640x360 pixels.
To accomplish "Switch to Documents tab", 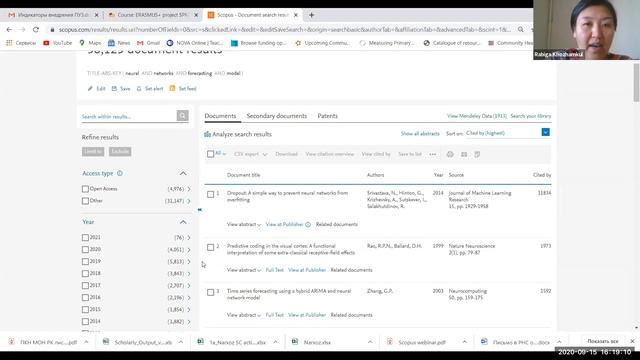I will [x=220, y=116].
